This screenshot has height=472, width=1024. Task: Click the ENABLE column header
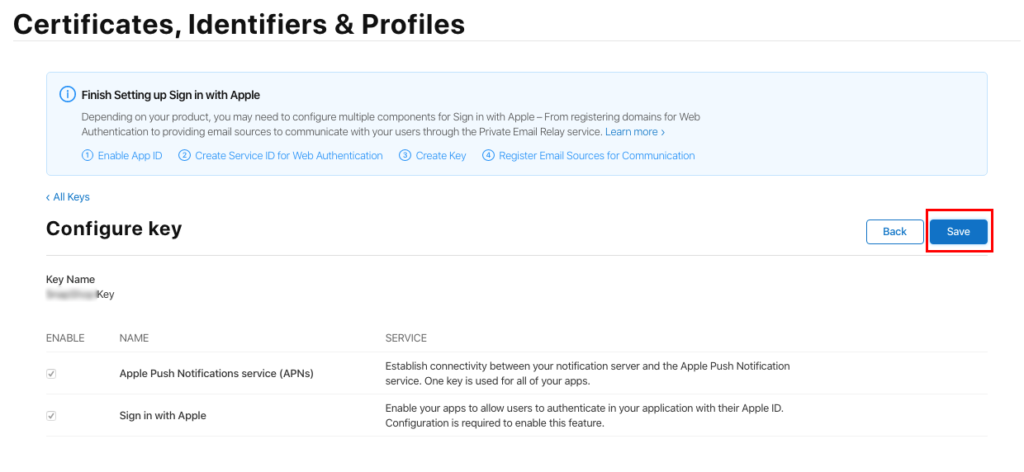tap(65, 338)
